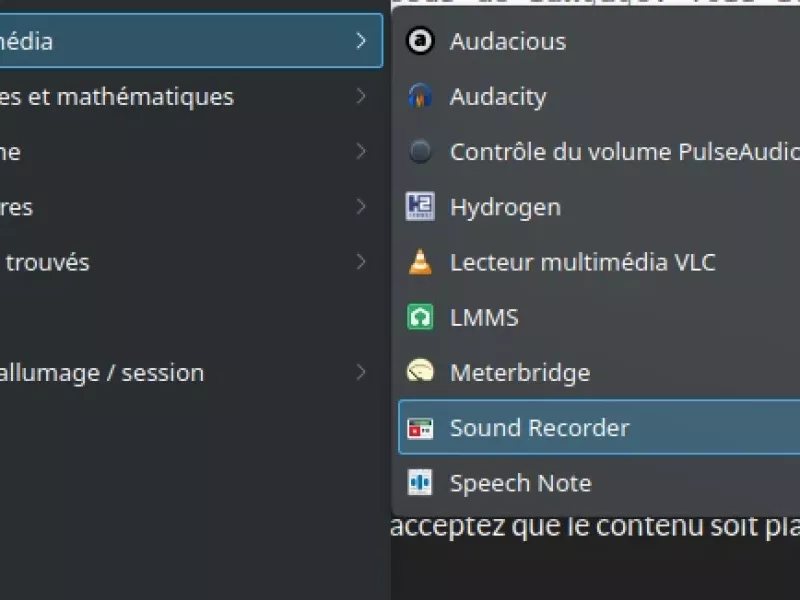The height and width of the screenshot is (600, 800).
Task: Launch LMMS from its green icon
Action: (x=420, y=317)
